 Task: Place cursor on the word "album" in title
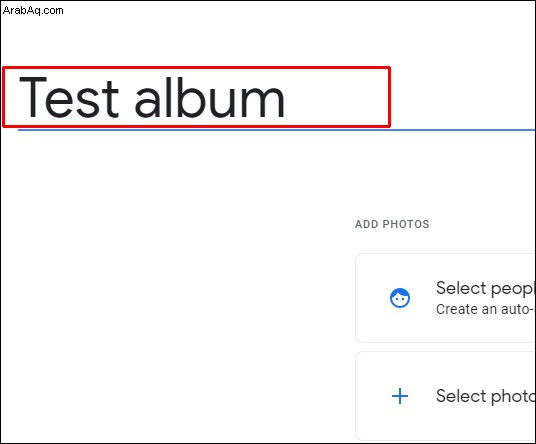tap(210, 97)
